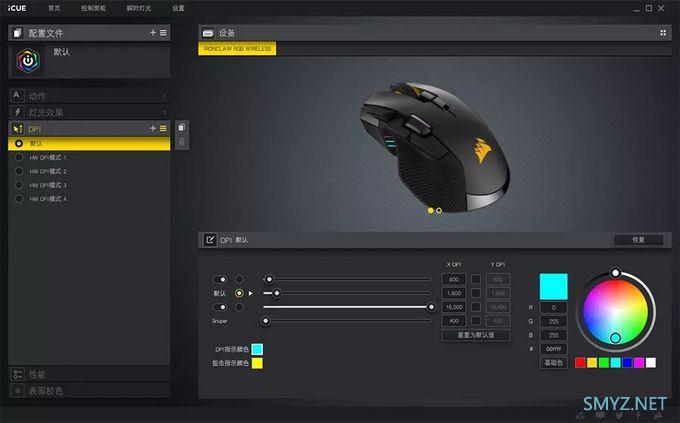The height and width of the screenshot is (423, 680).
Task: Select HW DPI模式 1 preset
Action: pyautogui.click(x=89, y=157)
